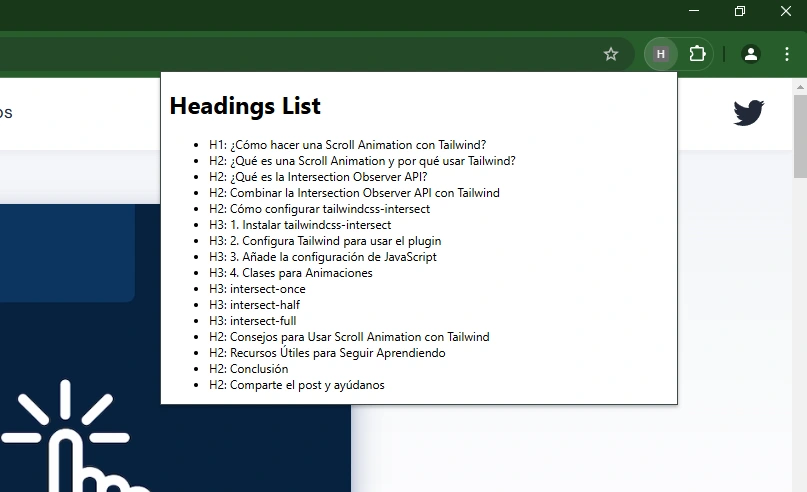This screenshot has width=807, height=492.
Task: Select 'H3: 2. Configura Tailwind para usar el plugin'
Action: pos(325,241)
